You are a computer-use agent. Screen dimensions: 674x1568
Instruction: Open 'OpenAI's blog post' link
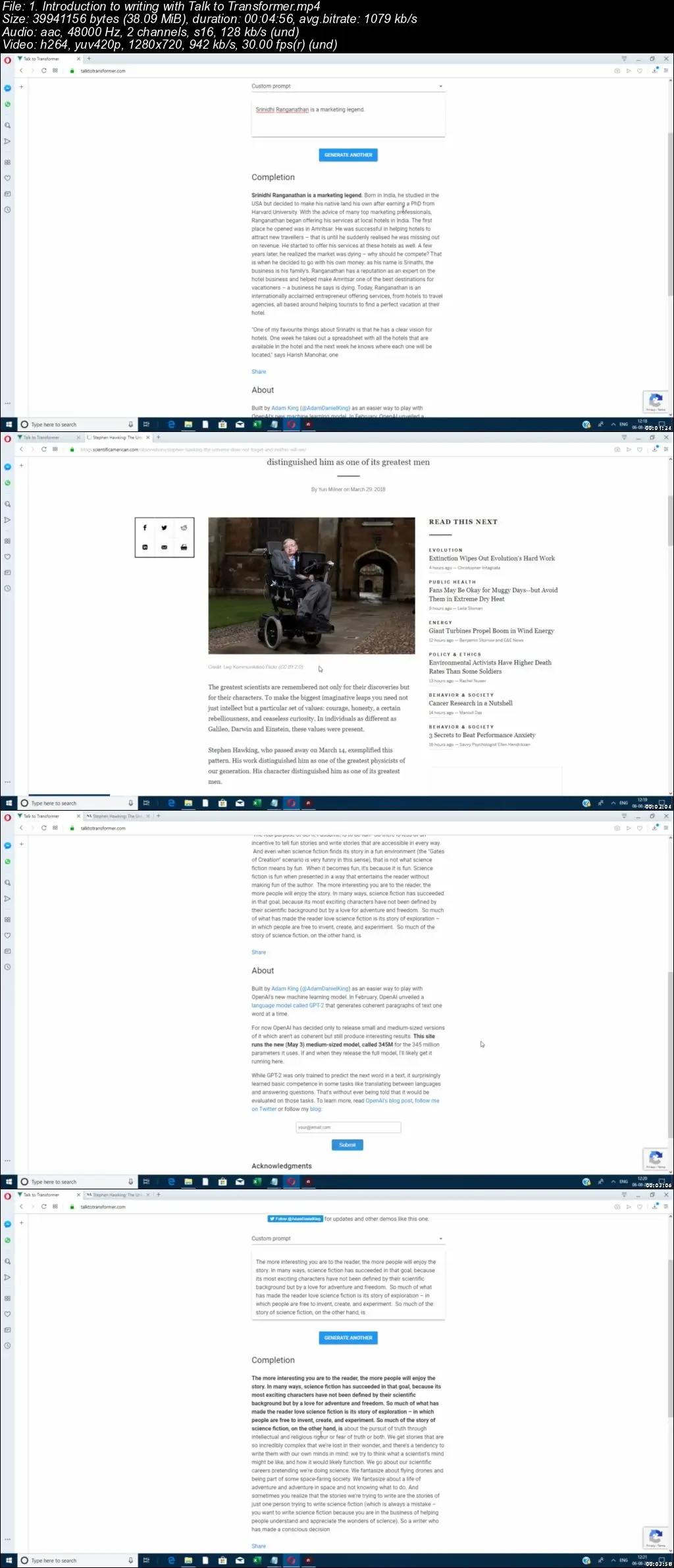(x=389, y=1100)
